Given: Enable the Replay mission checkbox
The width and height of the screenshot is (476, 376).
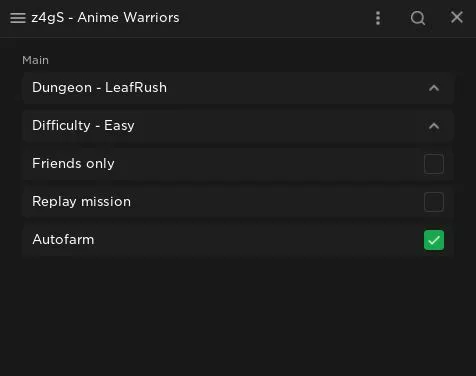Looking at the screenshot, I should pos(434,202).
